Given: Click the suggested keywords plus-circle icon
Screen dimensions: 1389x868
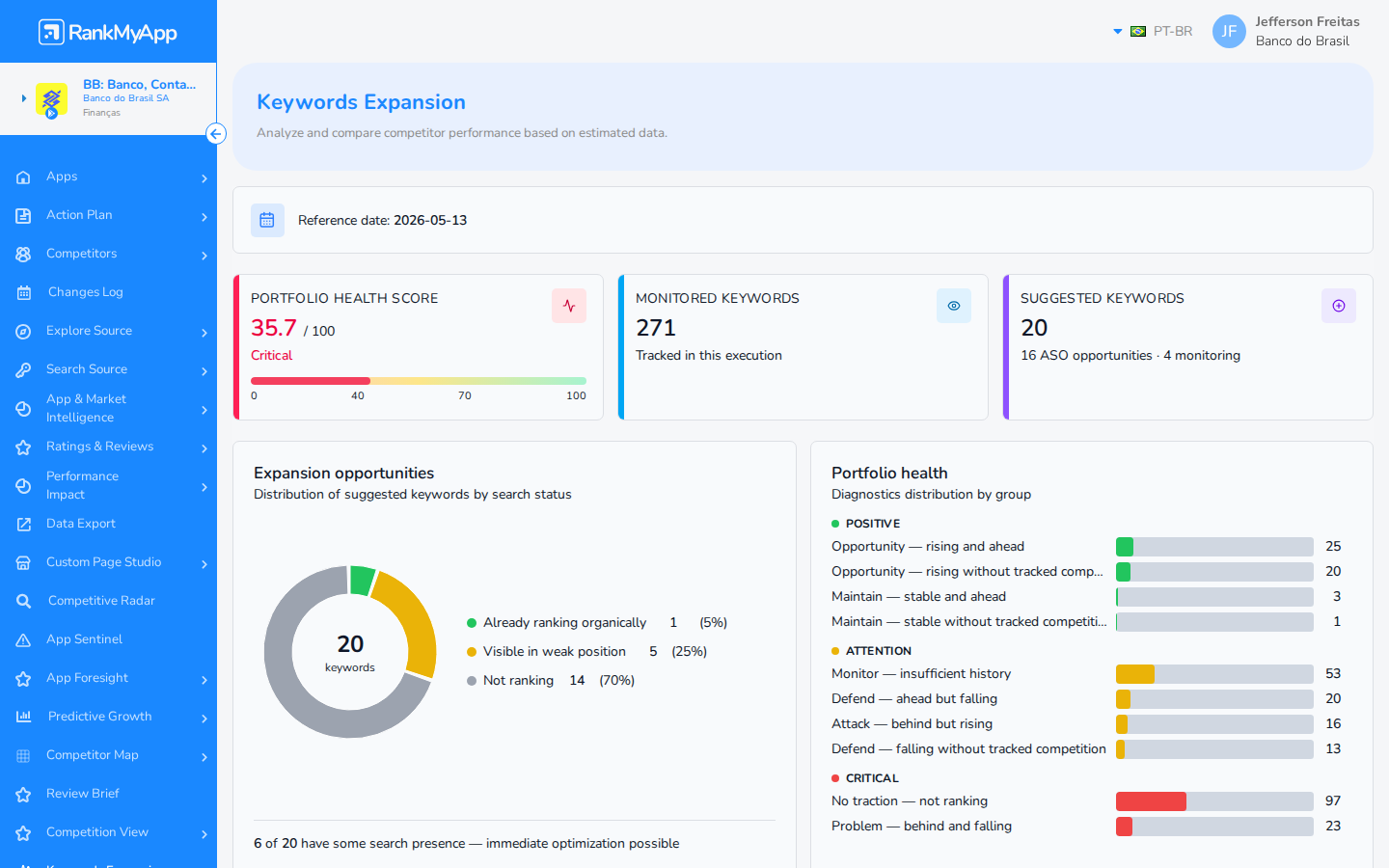Looking at the screenshot, I should tap(1339, 306).
